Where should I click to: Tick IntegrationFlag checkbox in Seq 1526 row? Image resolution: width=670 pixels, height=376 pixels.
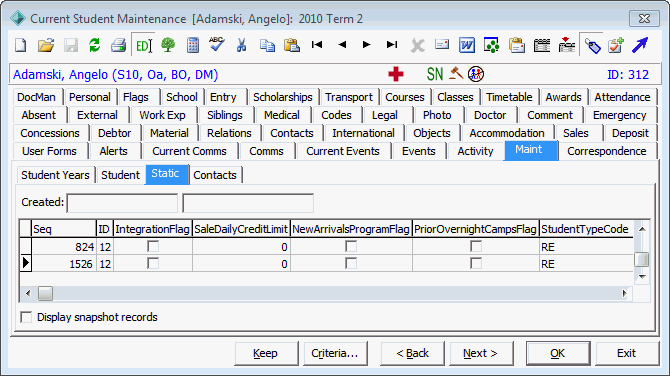tap(153, 263)
